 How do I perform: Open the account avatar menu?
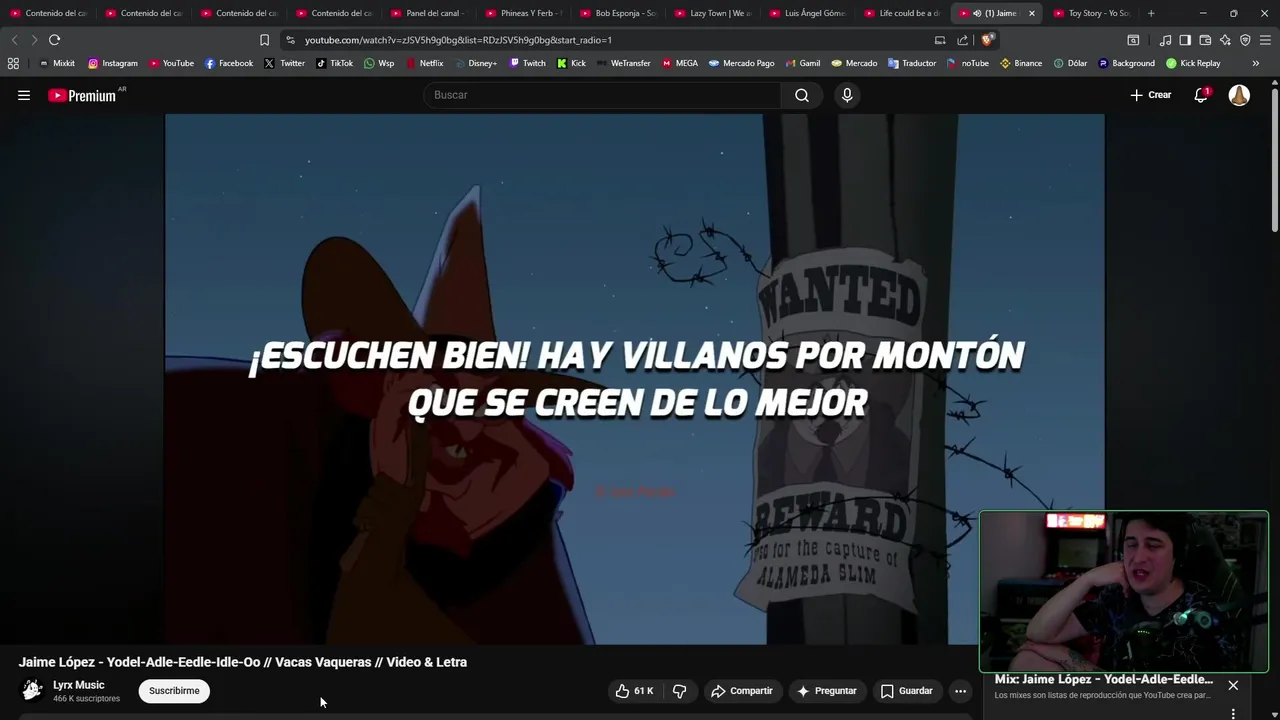click(x=1239, y=95)
